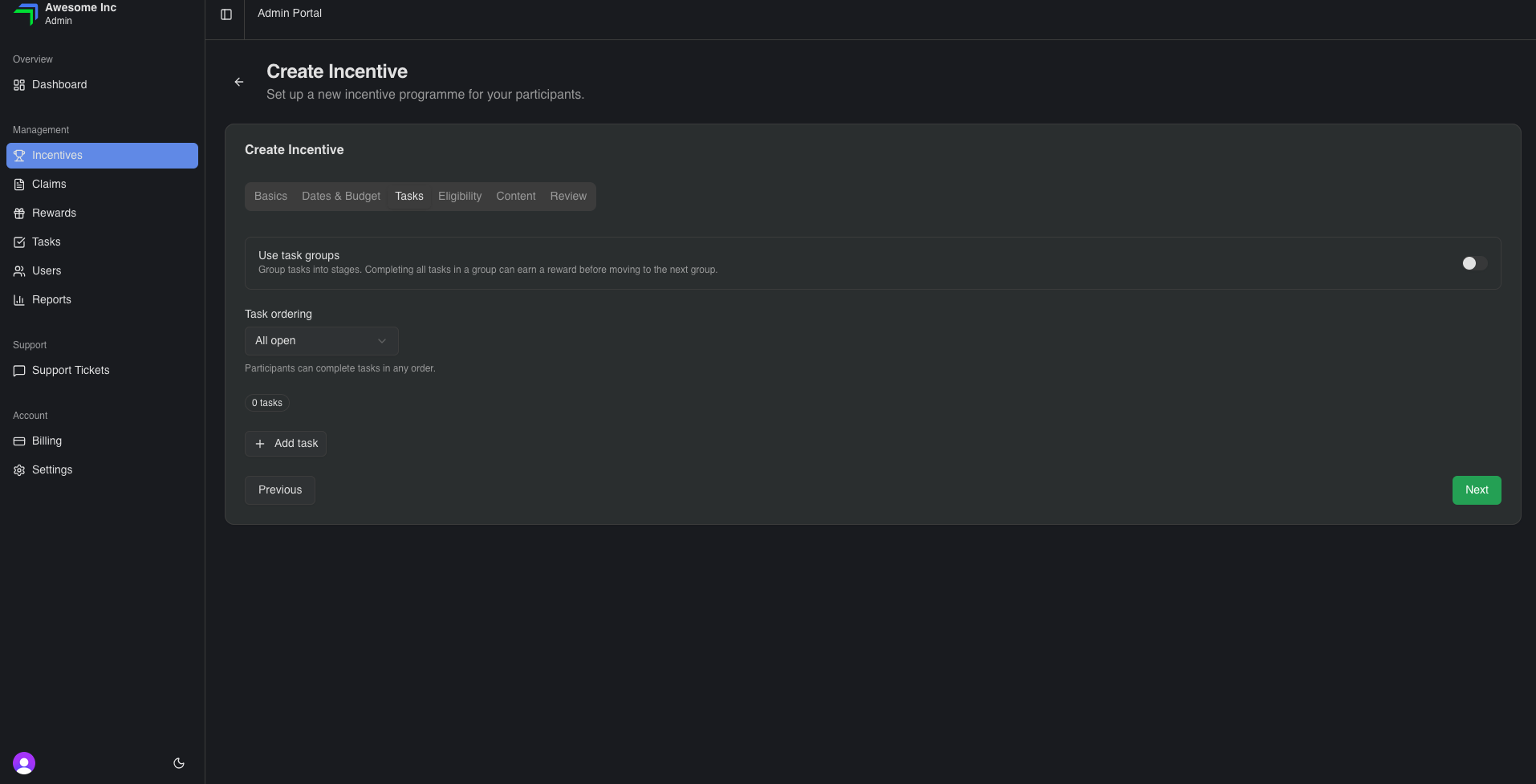This screenshot has height=784, width=1536.
Task: Go to Rewards page
Action: click(x=102, y=213)
